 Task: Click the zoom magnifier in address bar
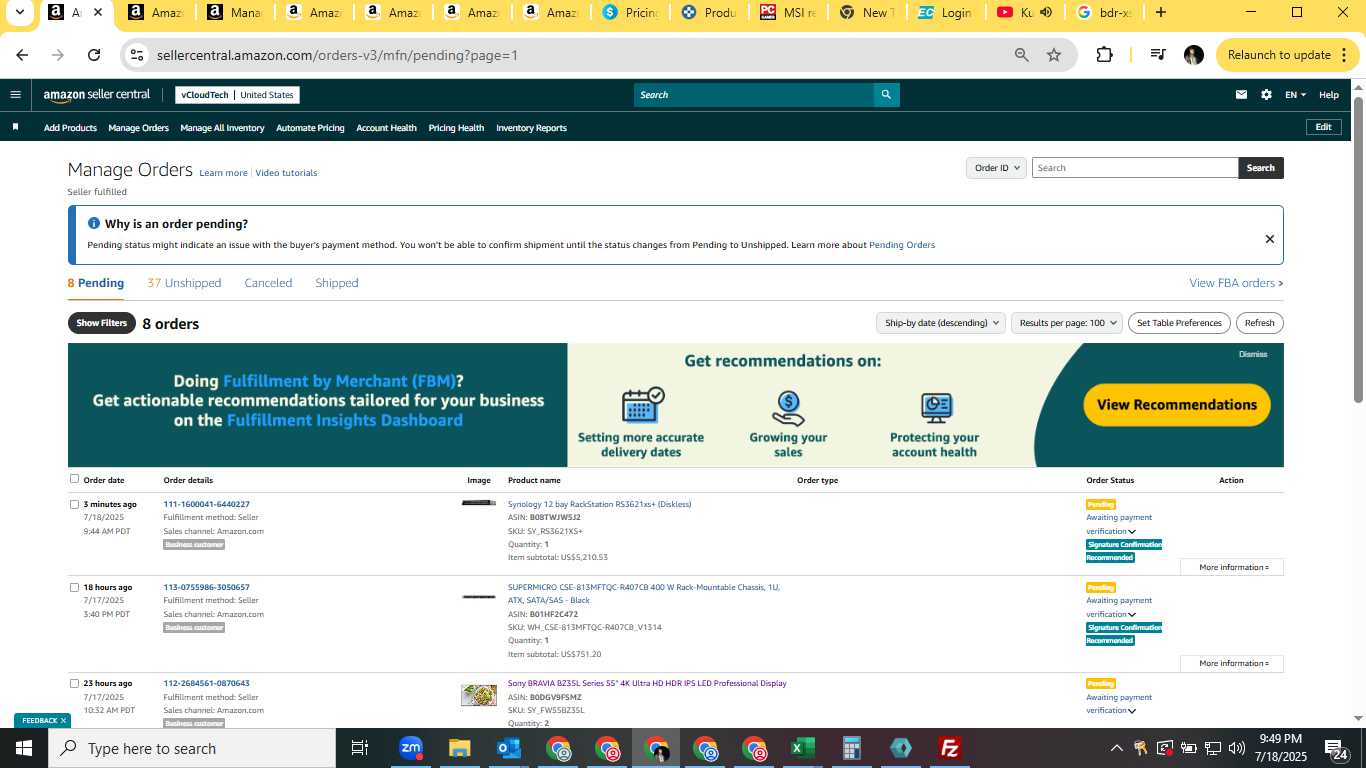(x=1021, y=55)
